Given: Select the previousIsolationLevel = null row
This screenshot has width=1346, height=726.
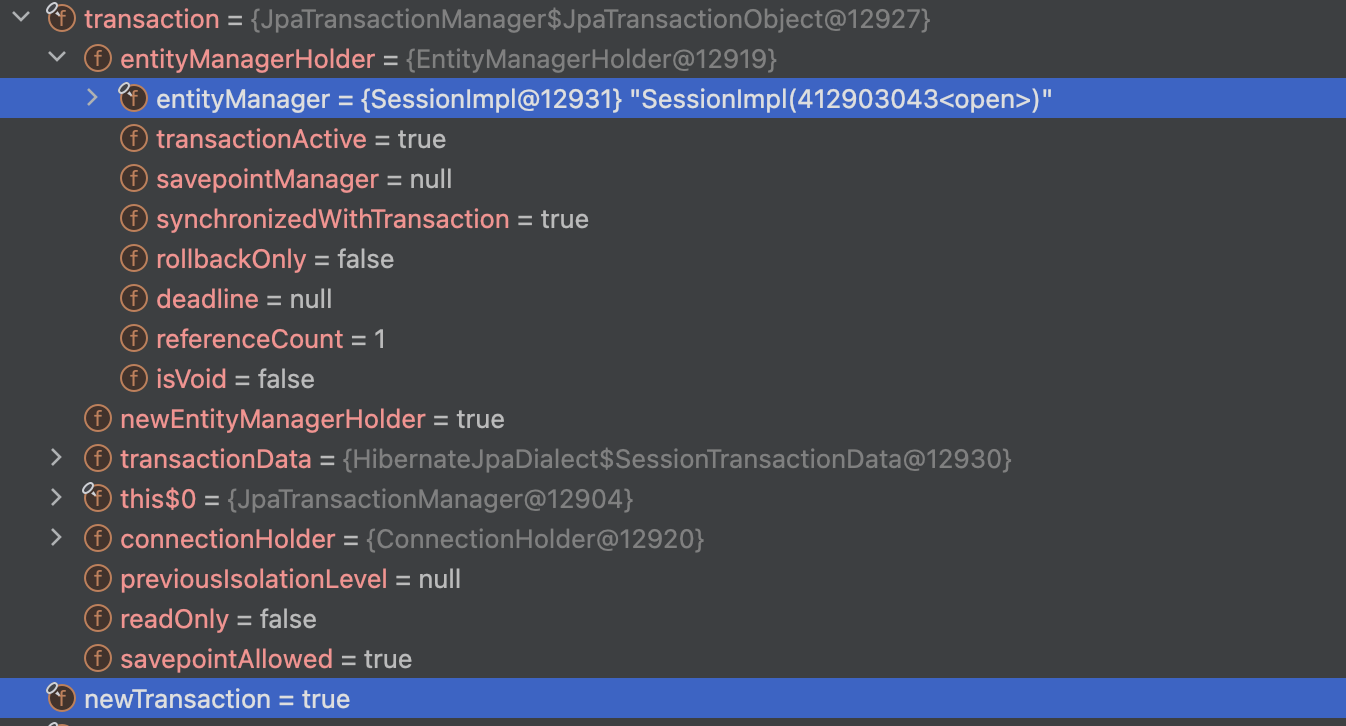Looking at the screenshot, I should (673, 579).
